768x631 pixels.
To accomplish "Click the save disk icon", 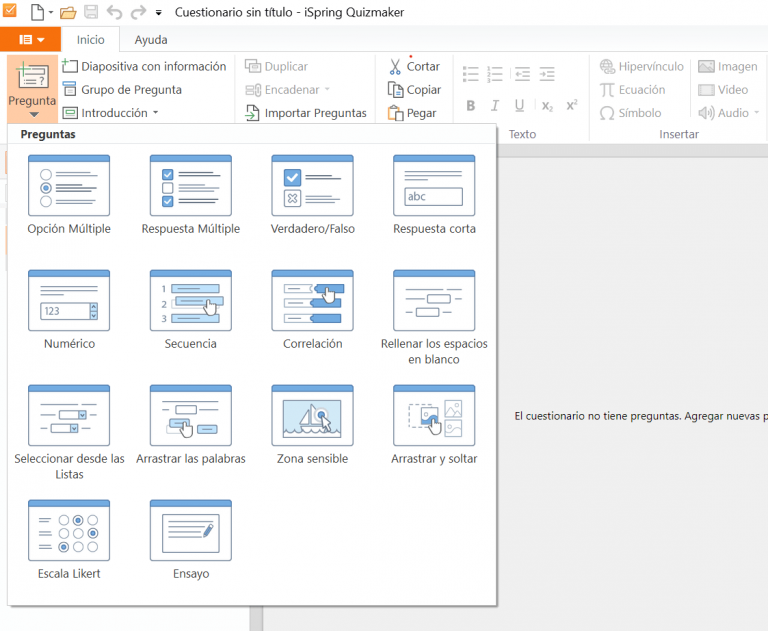I will pos(91,12).
